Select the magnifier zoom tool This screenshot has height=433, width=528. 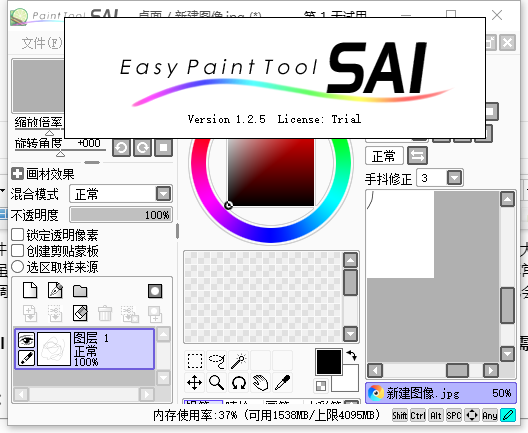point(217,382)
